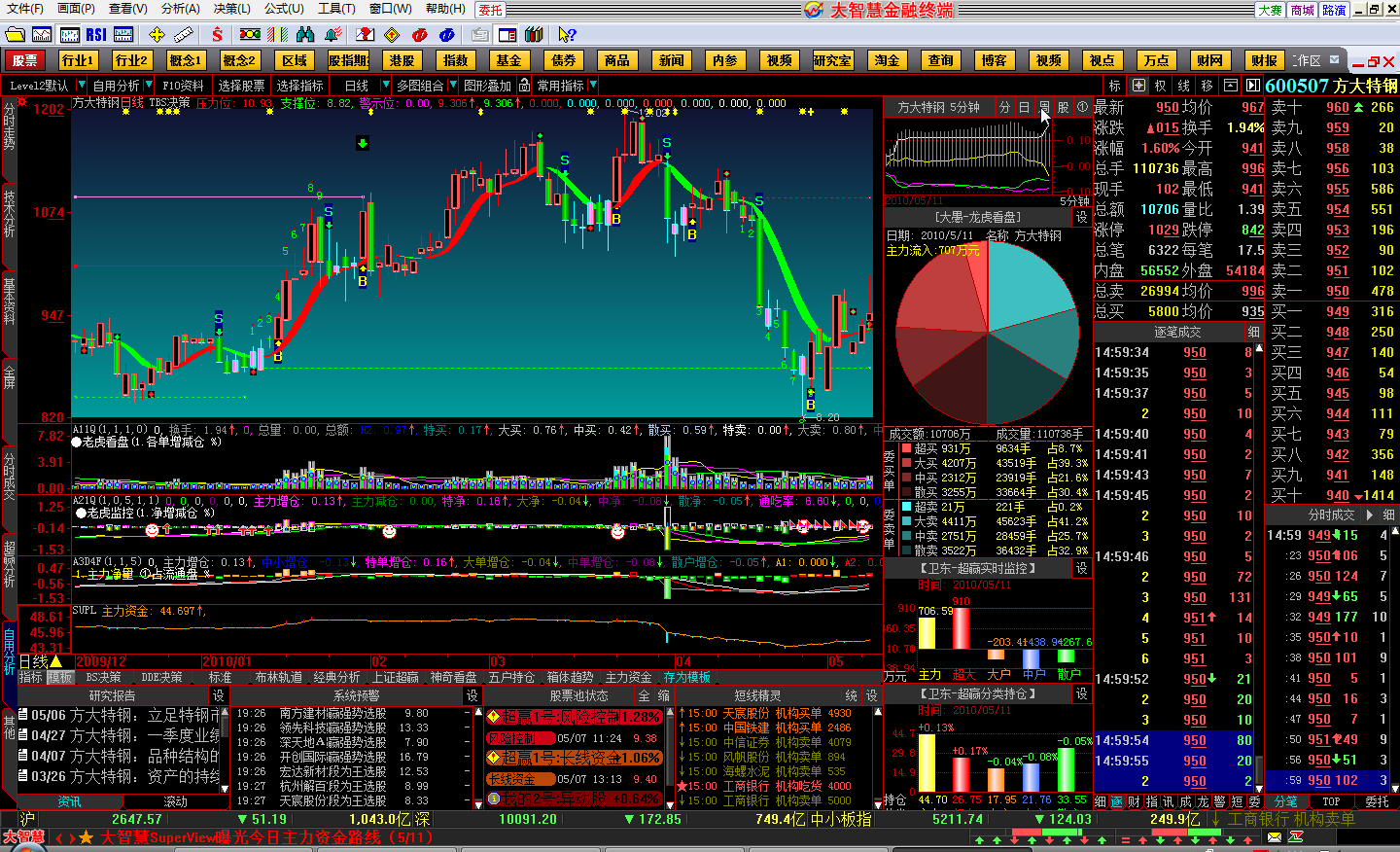Click the 港股 category button
This screenshot has width=1400, height=852.
pyautogui.click(x=402, y=60)
